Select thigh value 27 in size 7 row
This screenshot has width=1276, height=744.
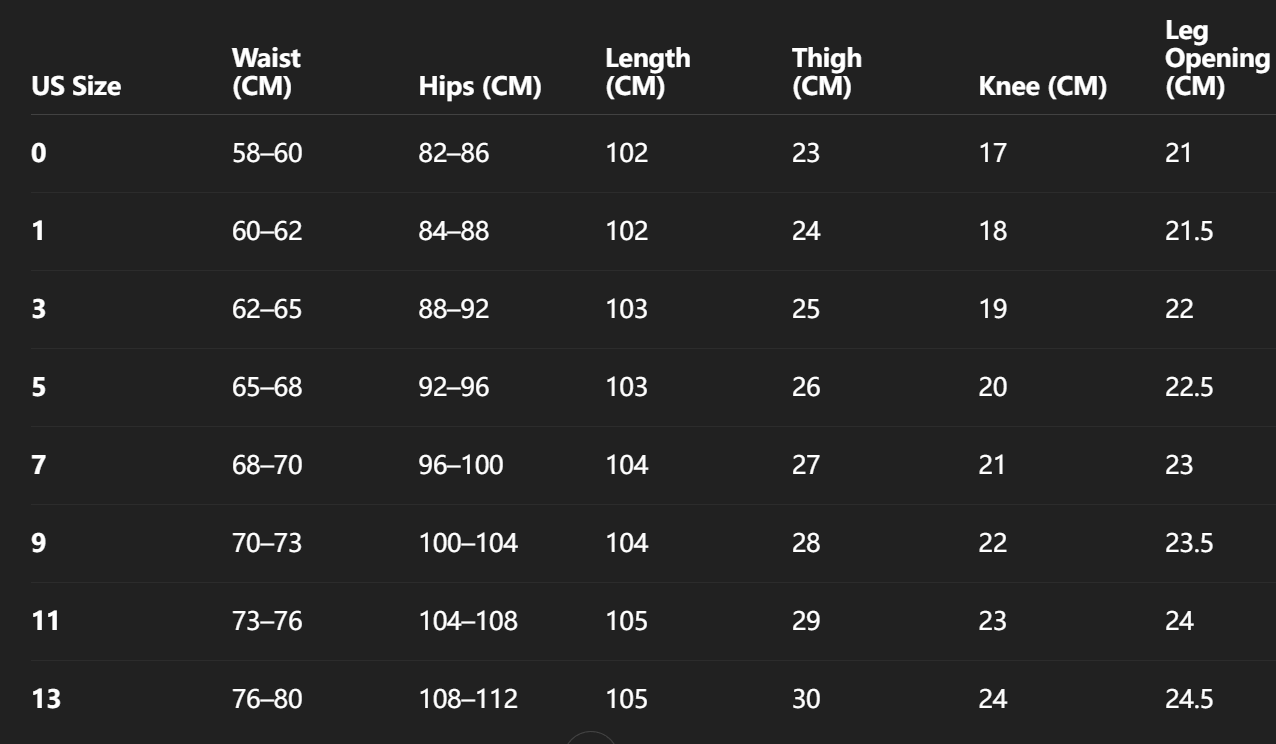pos(806,466)
